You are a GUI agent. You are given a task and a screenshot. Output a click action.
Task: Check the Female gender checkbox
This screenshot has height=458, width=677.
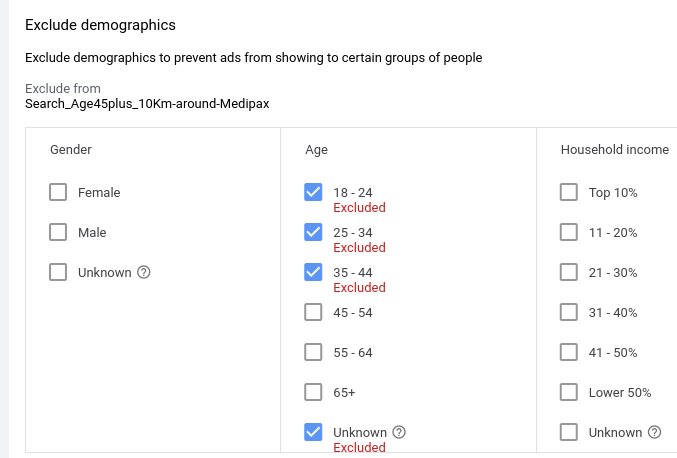tap(58, 192)
